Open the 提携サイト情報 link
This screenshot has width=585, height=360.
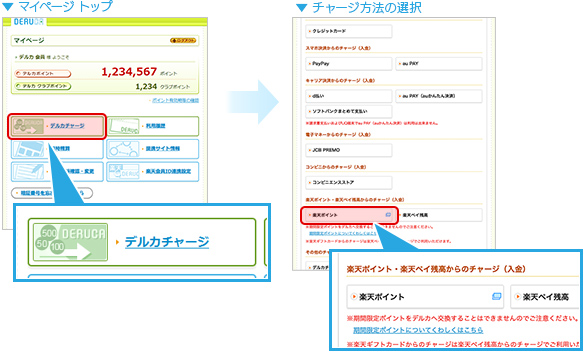click(163, 148)
